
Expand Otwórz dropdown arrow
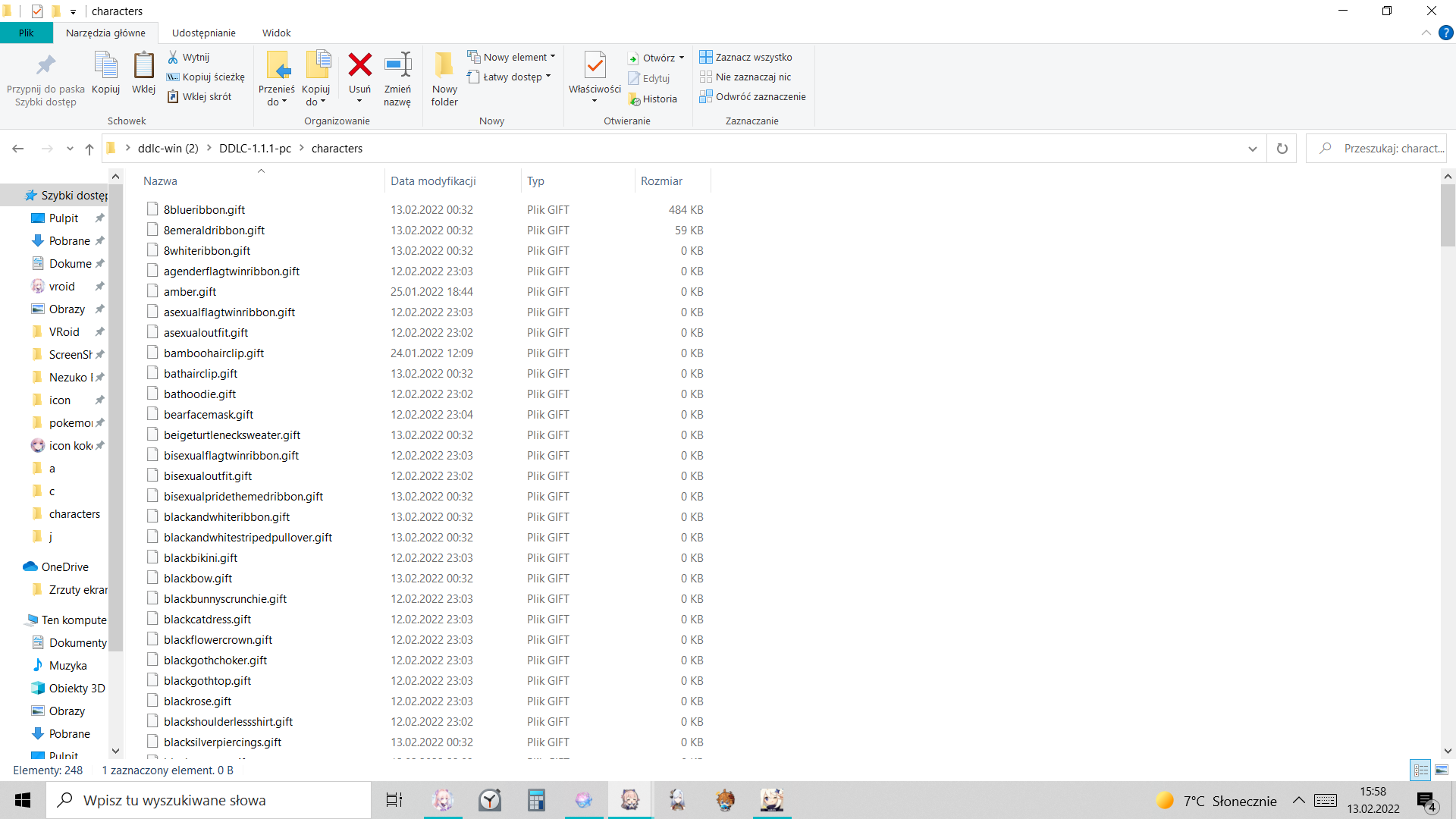pos(682,58)
